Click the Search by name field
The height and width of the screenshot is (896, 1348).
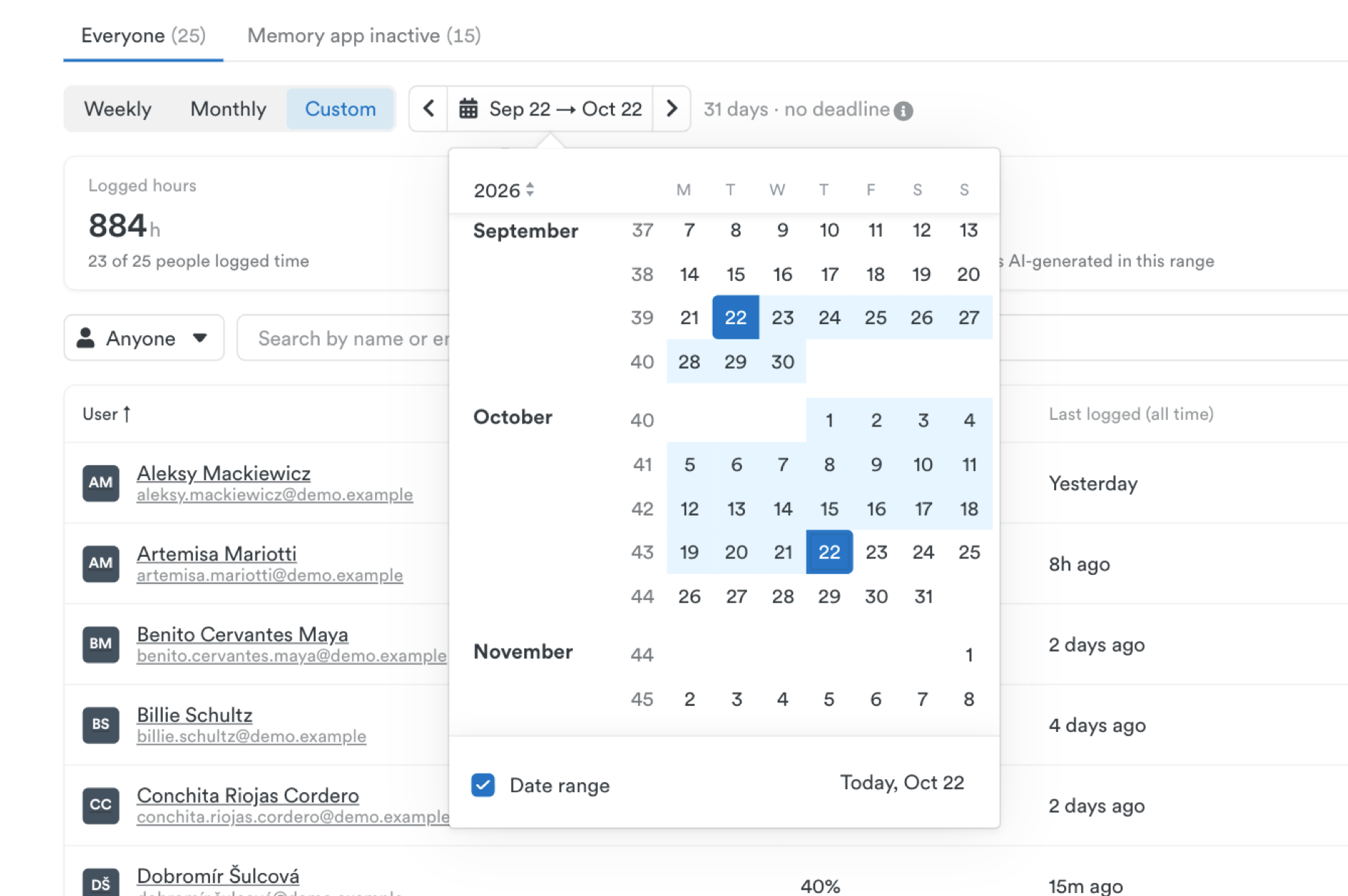click(344, 338)
